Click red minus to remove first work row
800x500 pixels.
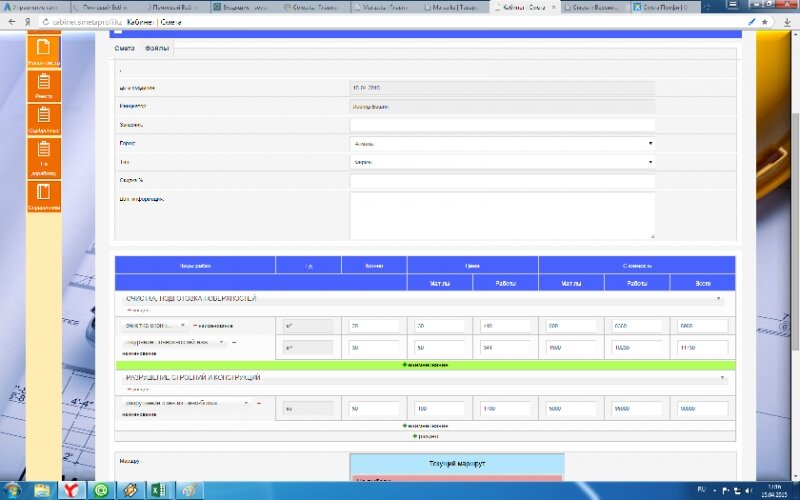(x=193, y=326)
